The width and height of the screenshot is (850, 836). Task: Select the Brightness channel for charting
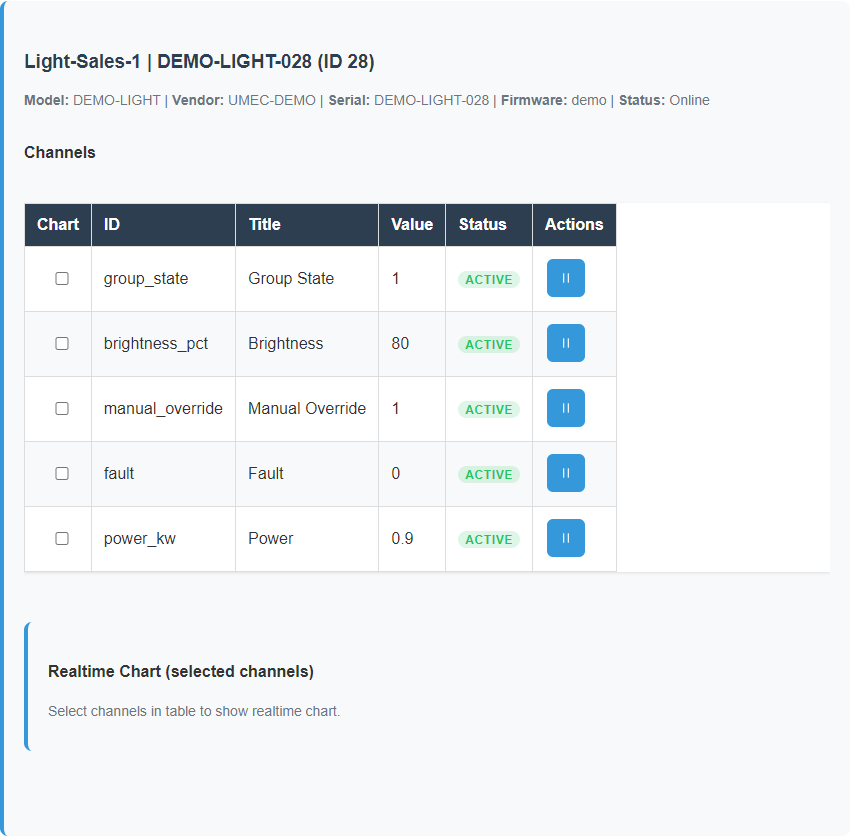tap(61, 343)
